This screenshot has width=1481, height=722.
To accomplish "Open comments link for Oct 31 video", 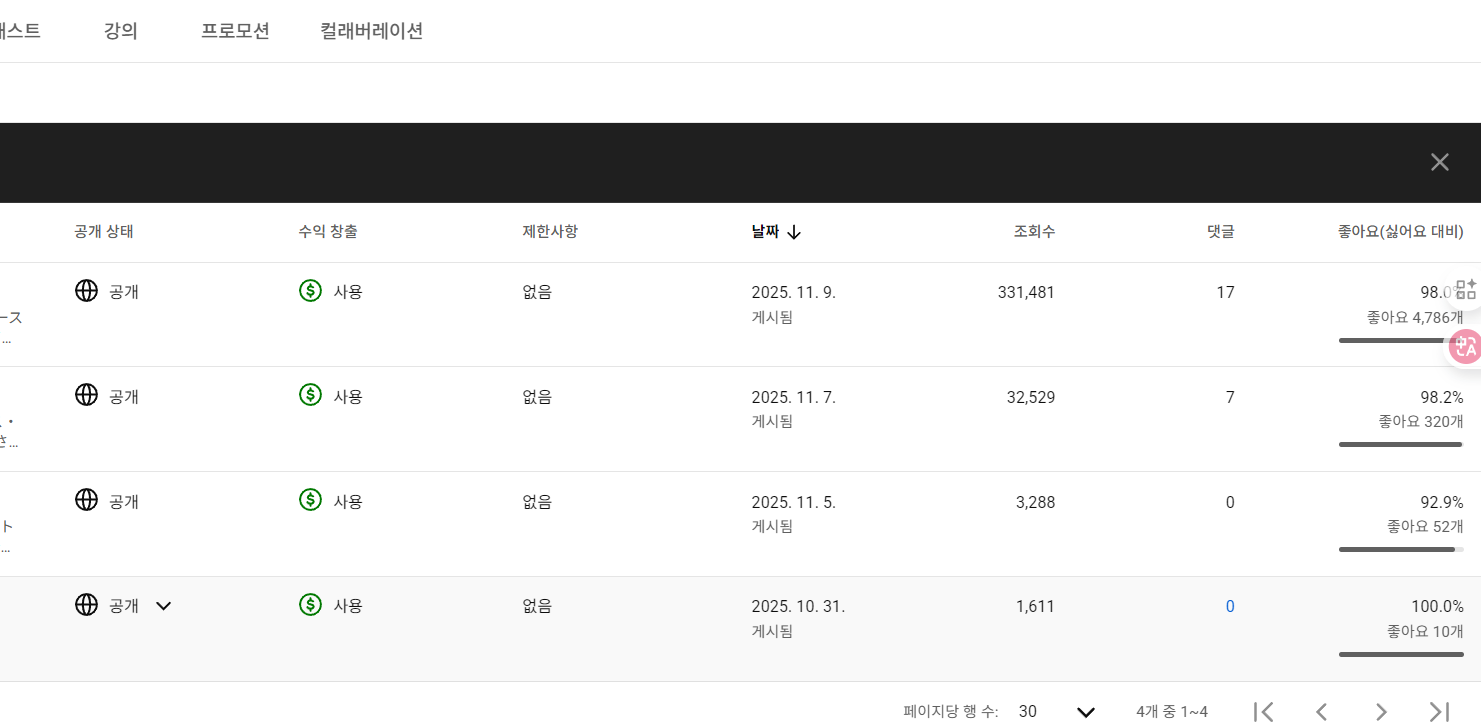I will point(1230,606).
